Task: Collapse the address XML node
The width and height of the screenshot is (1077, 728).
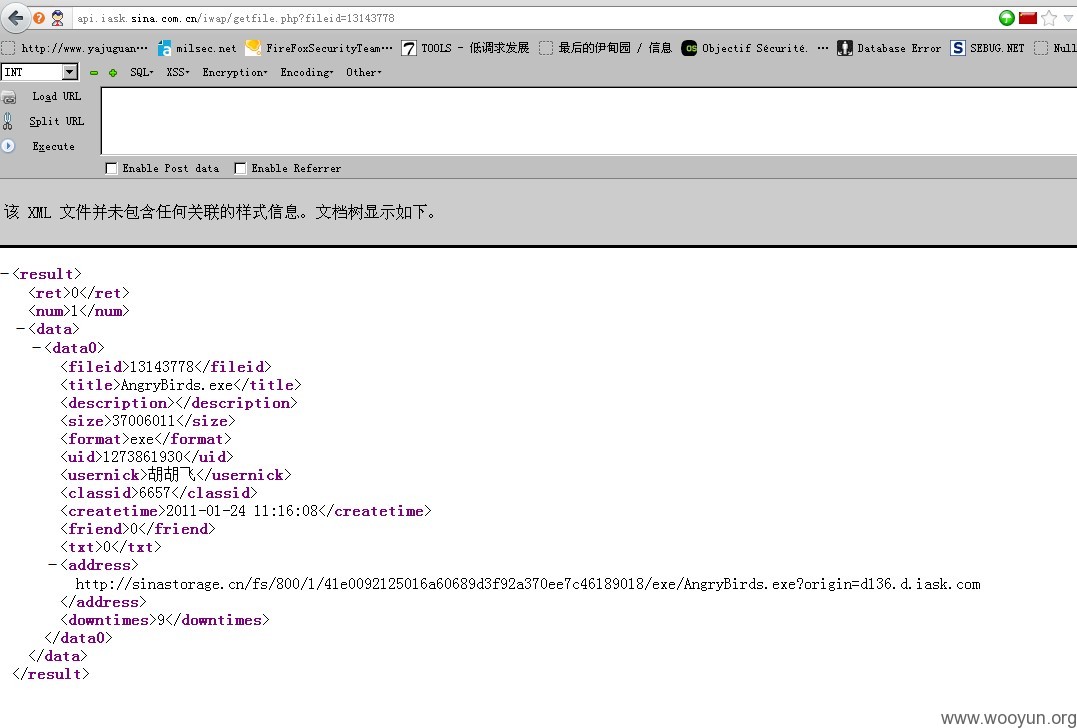Action: (x=53, y=565)
